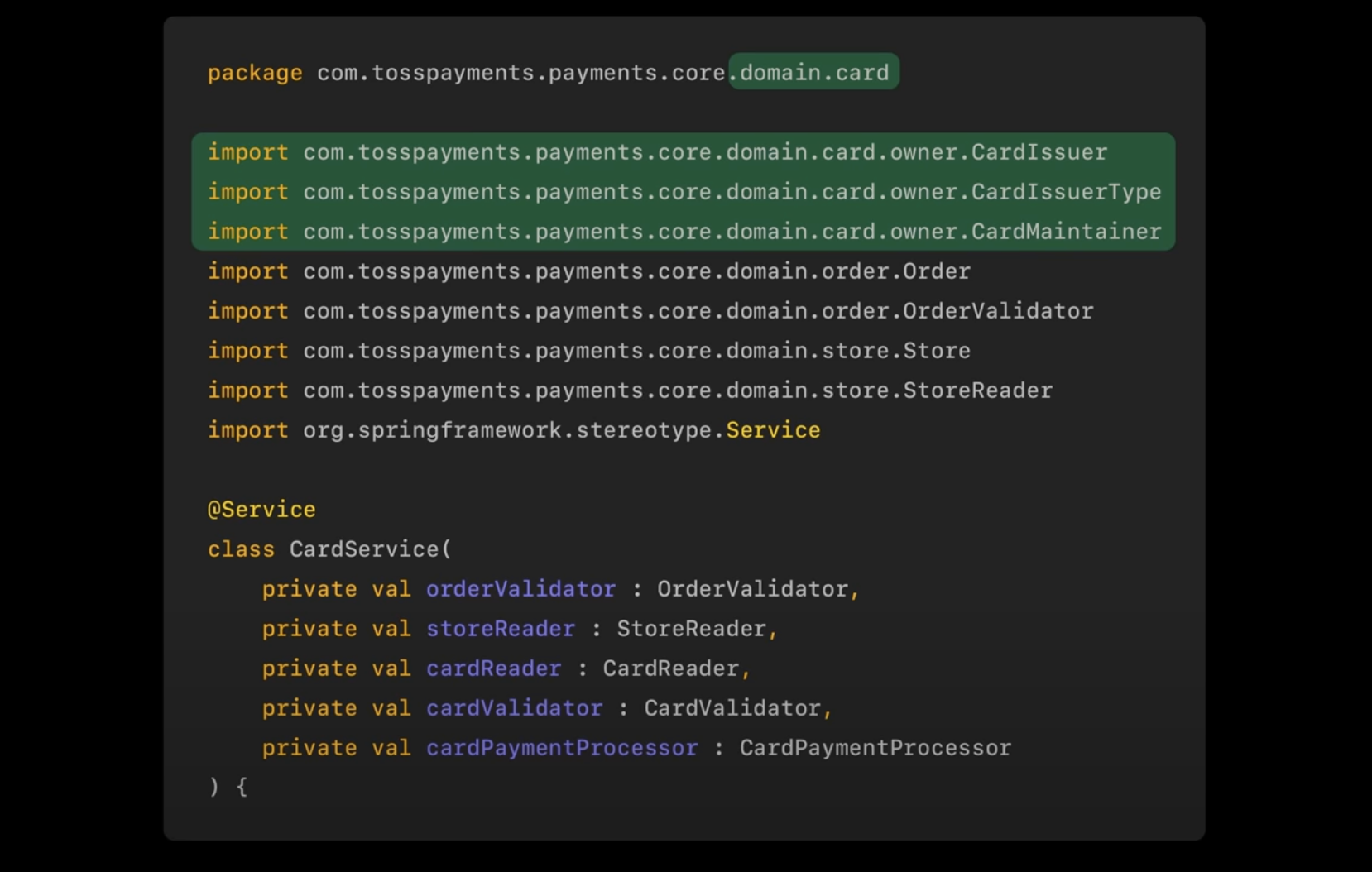Click StoreReader in the import line
Image resolution: width=1372 pixels, height=872 pixels.
(x=977, y=390)
